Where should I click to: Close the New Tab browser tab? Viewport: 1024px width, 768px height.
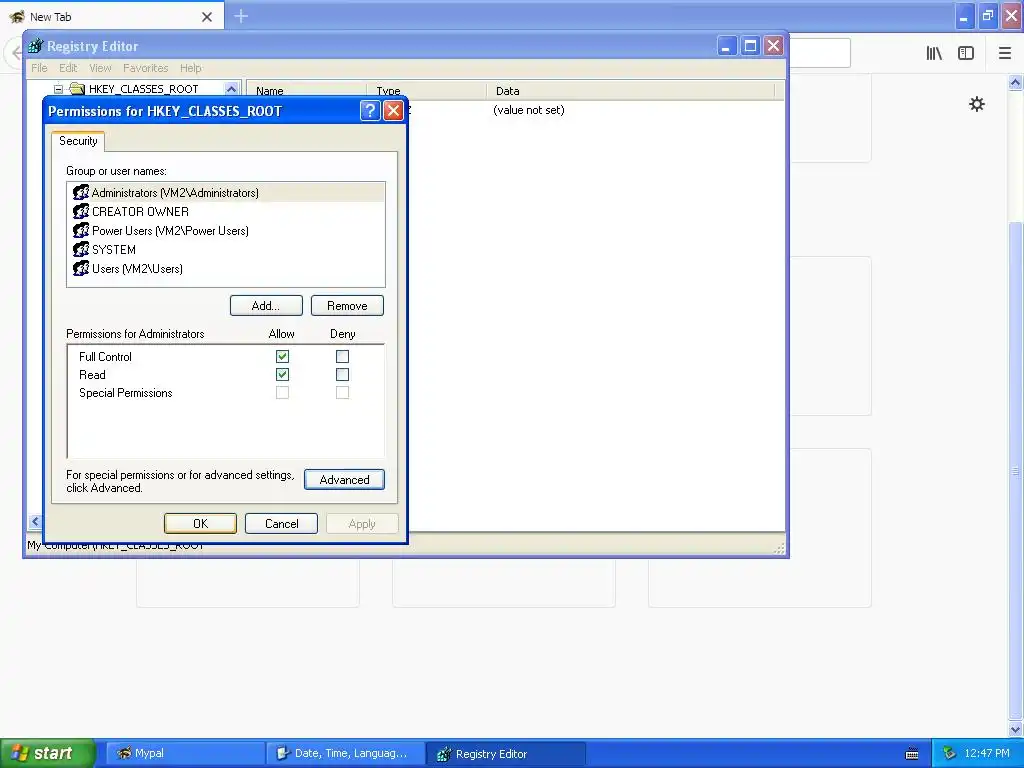point(207,17)
